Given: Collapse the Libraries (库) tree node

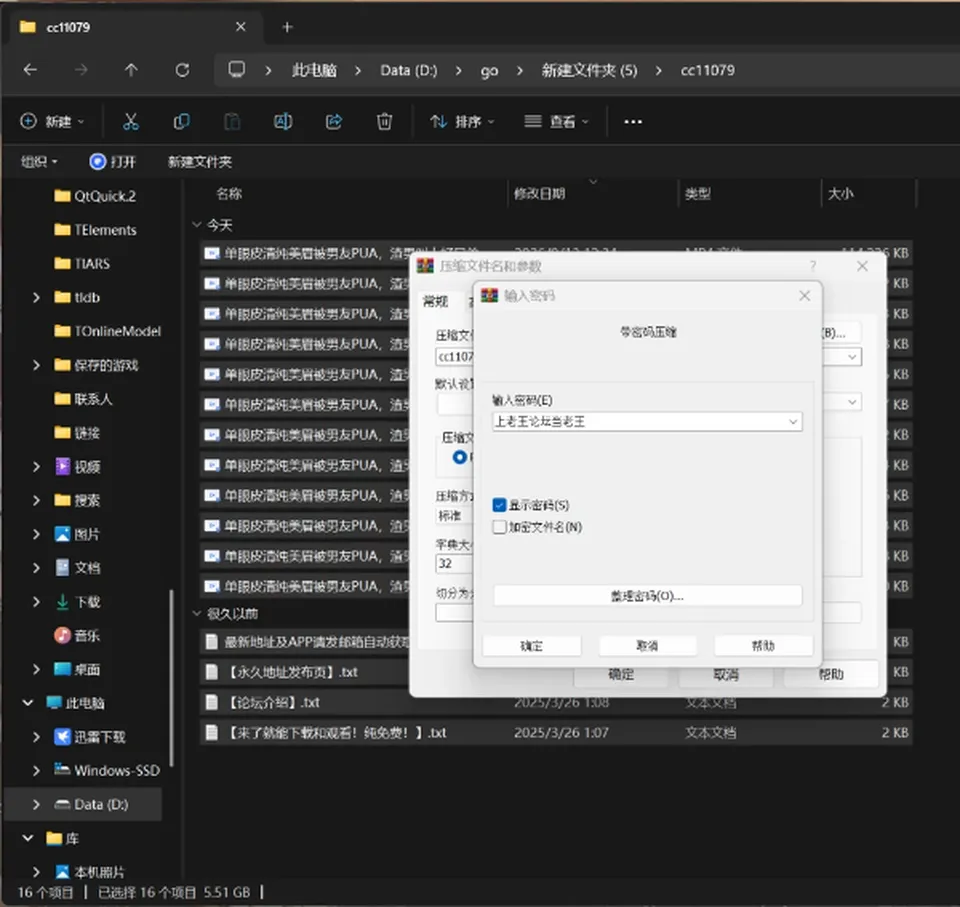Looking at the screenshot, I should tap(28, 838).
